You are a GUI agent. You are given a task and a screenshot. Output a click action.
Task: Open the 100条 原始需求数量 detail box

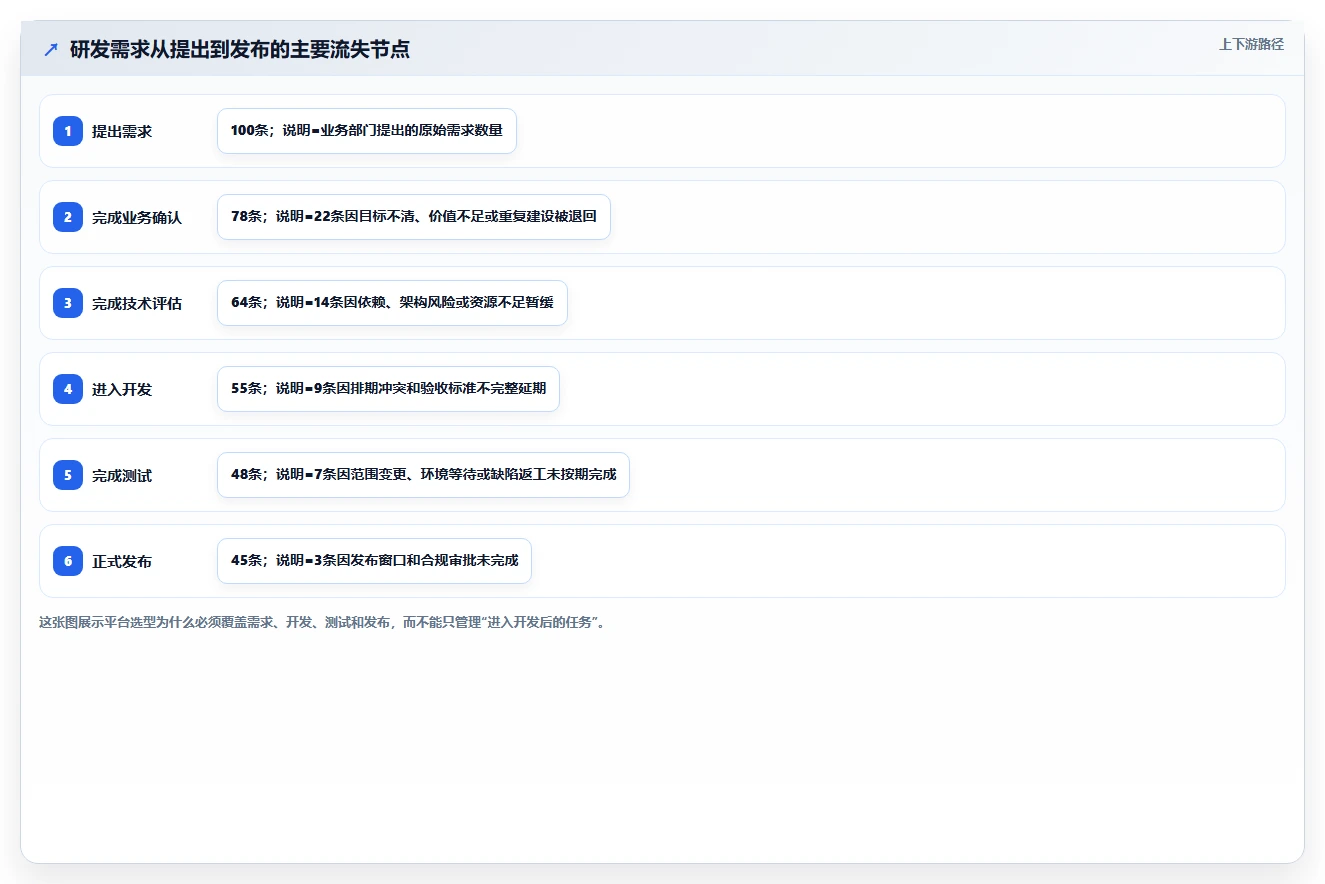(367, 131)
